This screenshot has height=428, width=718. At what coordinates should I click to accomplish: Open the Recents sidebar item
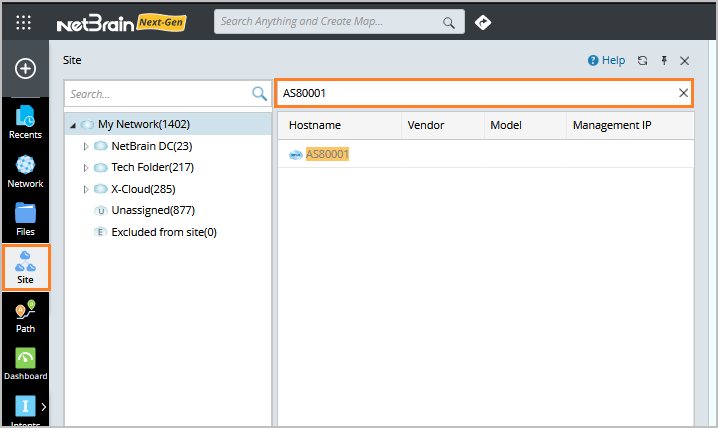[x=25, y=122]
